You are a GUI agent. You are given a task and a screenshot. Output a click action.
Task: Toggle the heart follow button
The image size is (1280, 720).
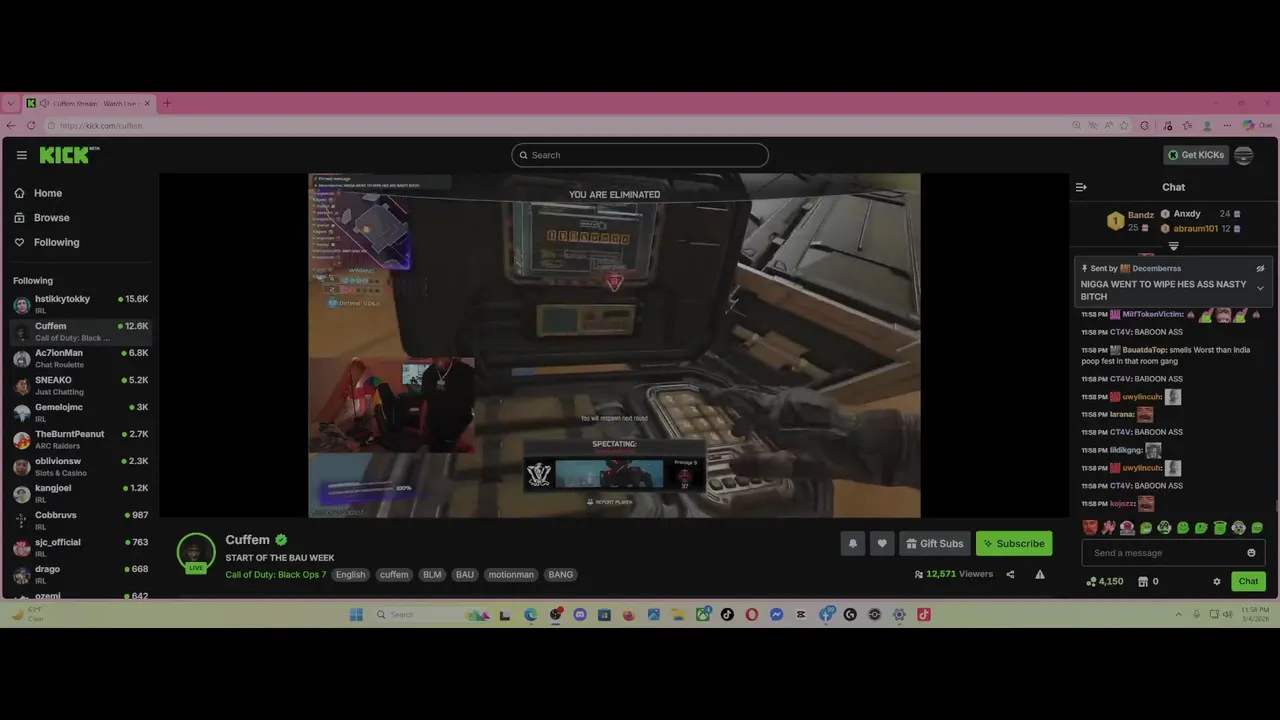(x=882, y=543)
